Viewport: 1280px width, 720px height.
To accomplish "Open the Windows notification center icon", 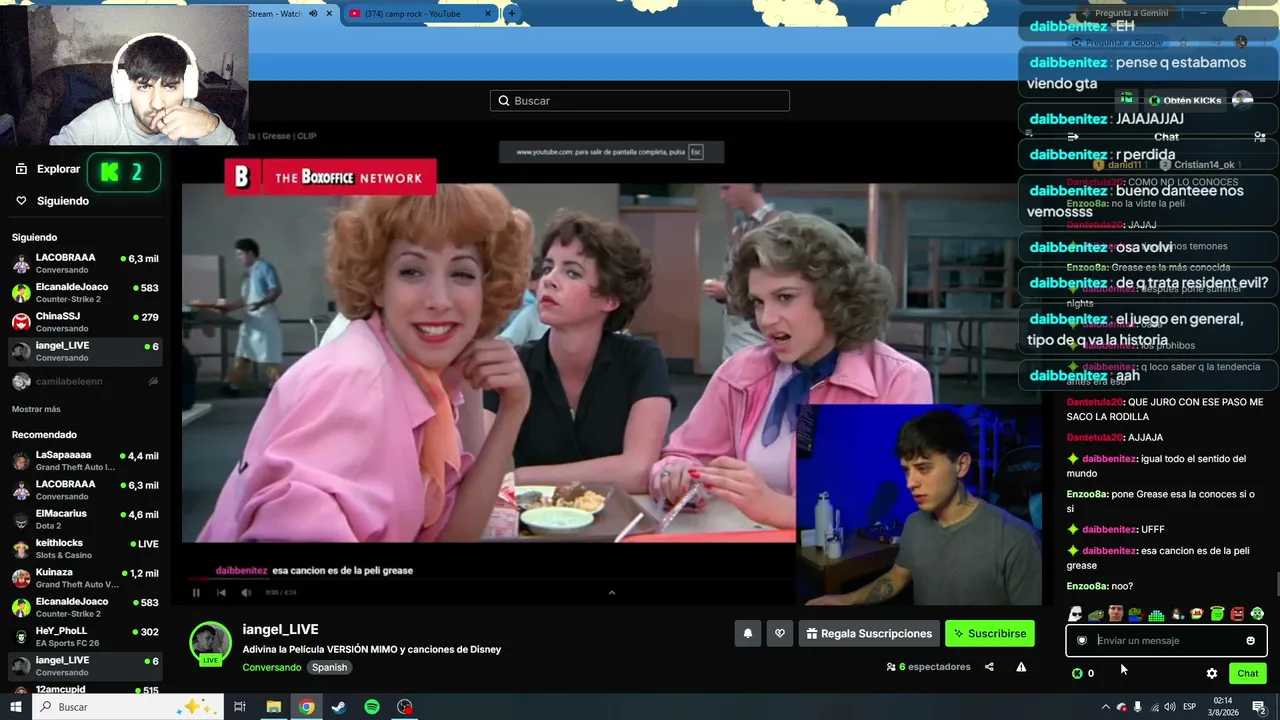I will tap(1259, 707).
